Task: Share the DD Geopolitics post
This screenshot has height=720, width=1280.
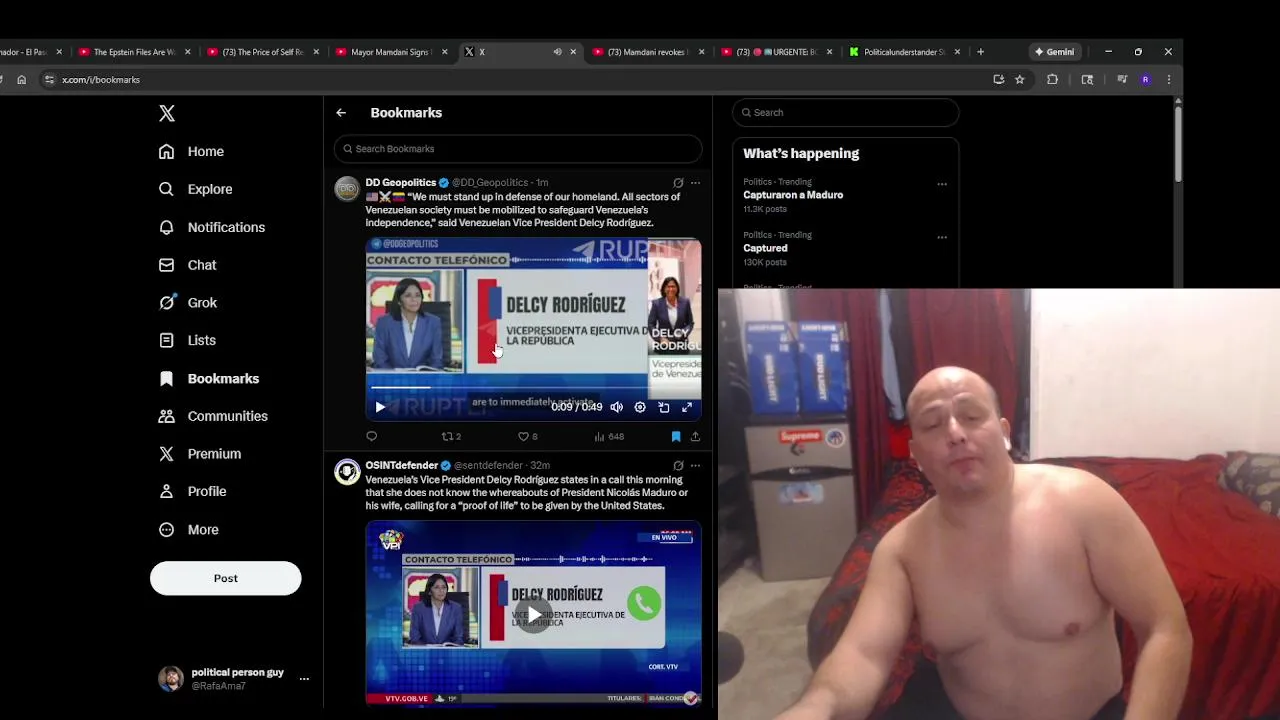Action: 695,436
